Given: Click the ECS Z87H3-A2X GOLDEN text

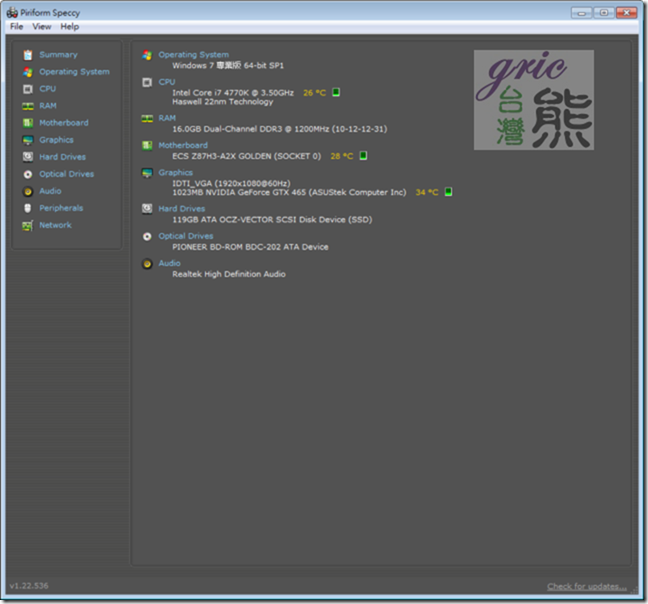Looking at the screenshot, I should (246, 156).
